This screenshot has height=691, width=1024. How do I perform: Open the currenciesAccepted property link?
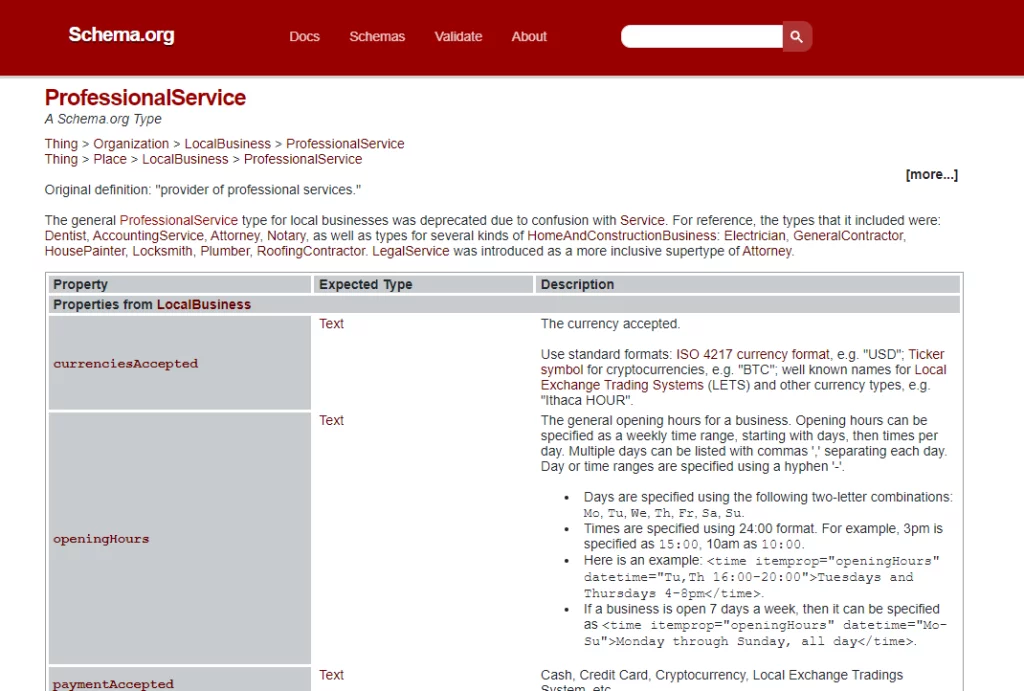[125, 364]
